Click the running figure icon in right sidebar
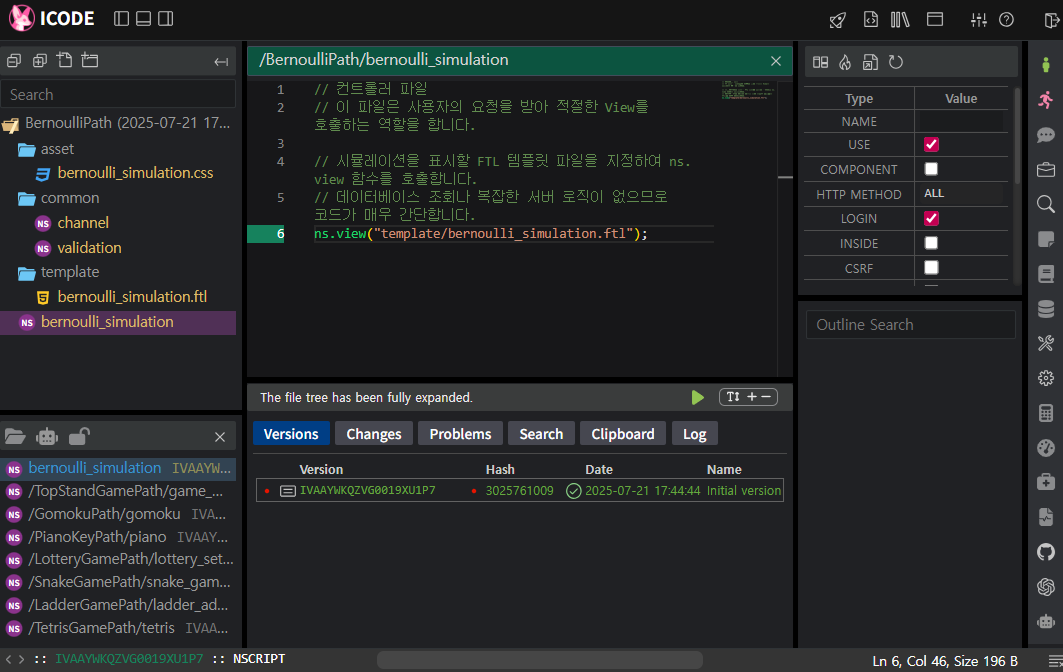Screen dimensions: 1063x672 click(x=1045, y=100)
